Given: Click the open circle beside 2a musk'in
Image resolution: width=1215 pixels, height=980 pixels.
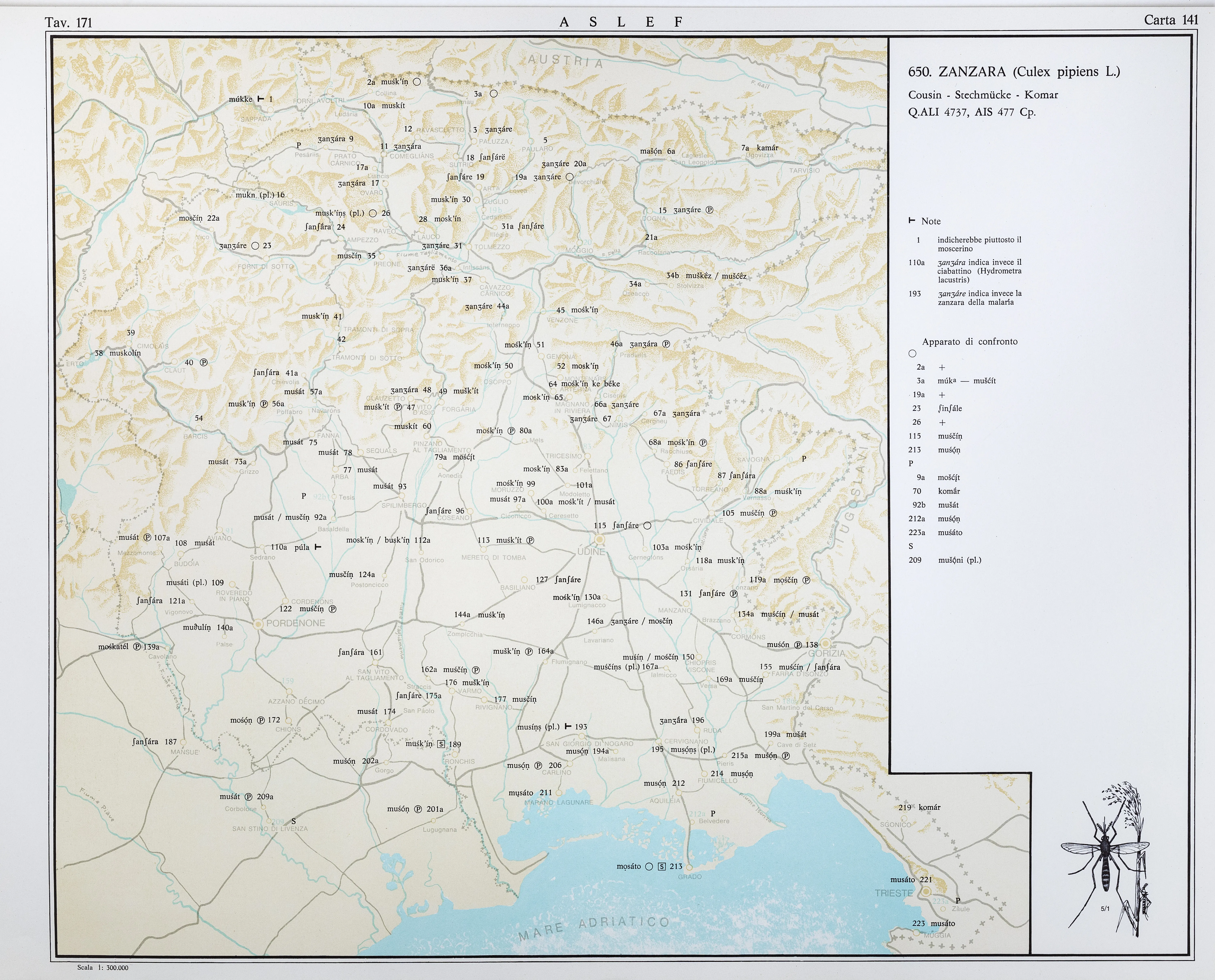Looking at the screenshot, I should [417, 82].
